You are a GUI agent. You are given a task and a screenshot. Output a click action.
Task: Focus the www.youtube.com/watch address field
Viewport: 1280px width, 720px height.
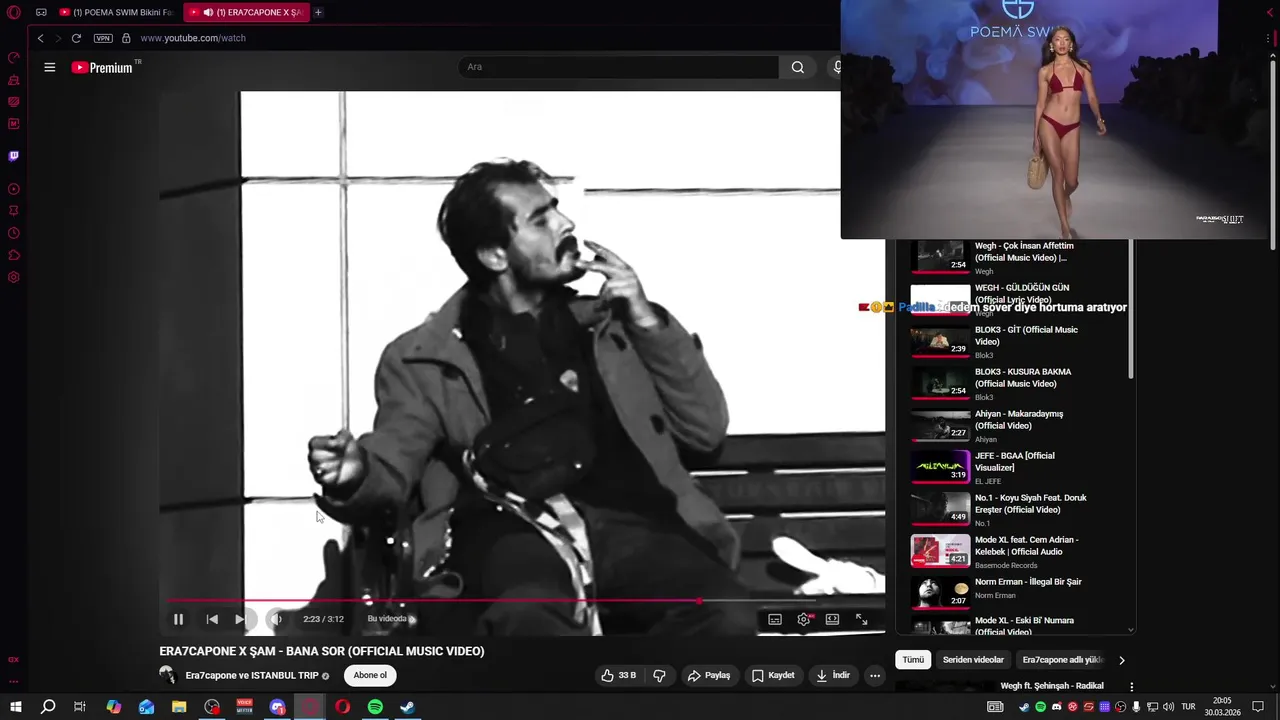(193, 38)
